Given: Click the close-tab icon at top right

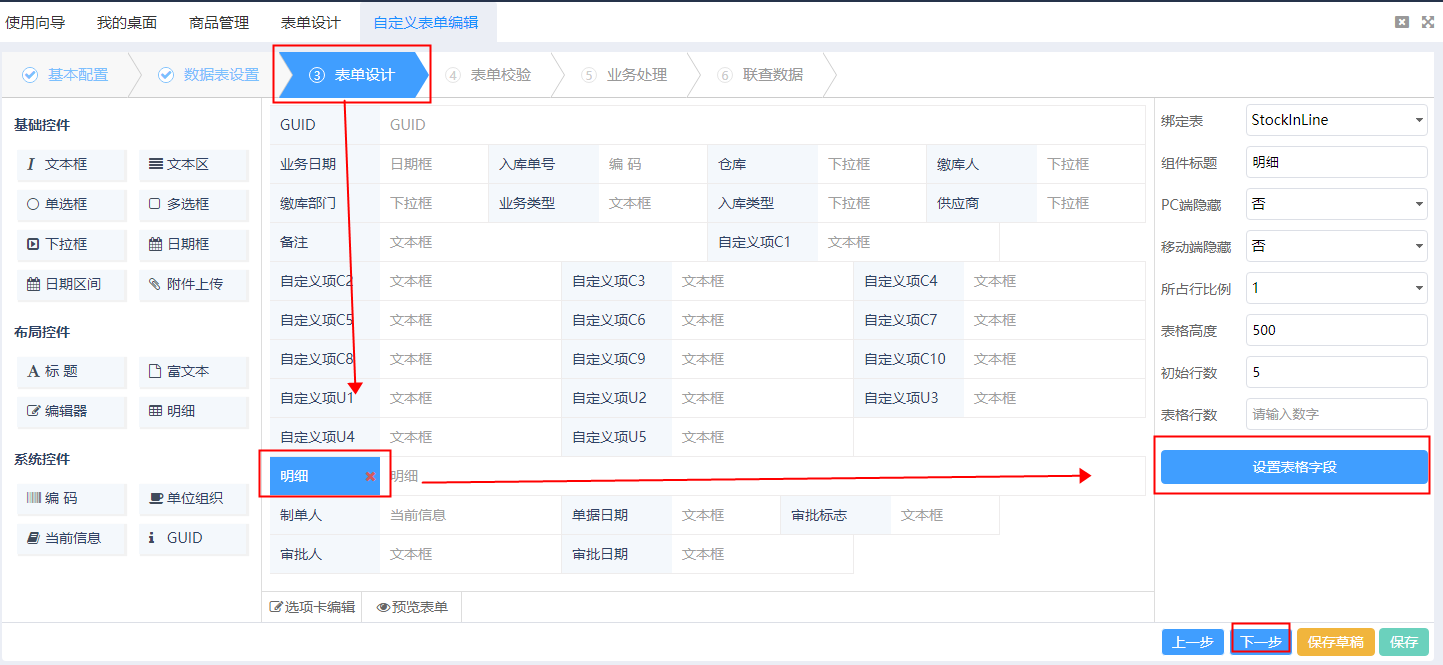Looking at the screenshot, I should pyautogui.click(x=1402, y=22).
